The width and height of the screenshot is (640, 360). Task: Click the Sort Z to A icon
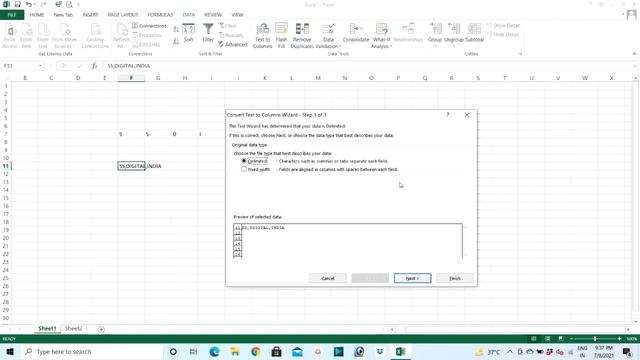pos(176,41)
